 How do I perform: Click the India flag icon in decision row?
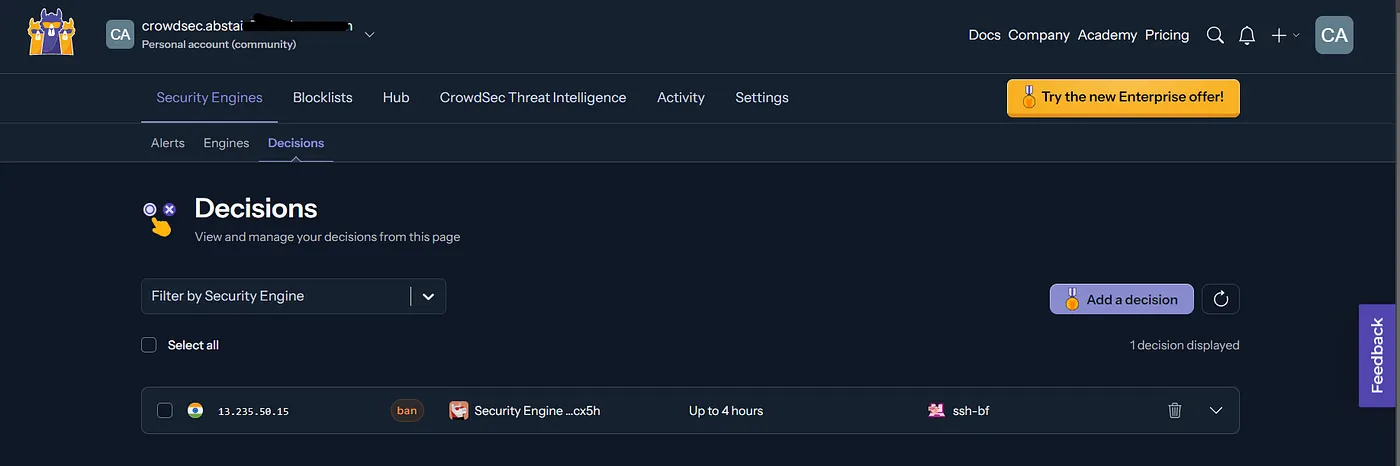click(195, 410)
